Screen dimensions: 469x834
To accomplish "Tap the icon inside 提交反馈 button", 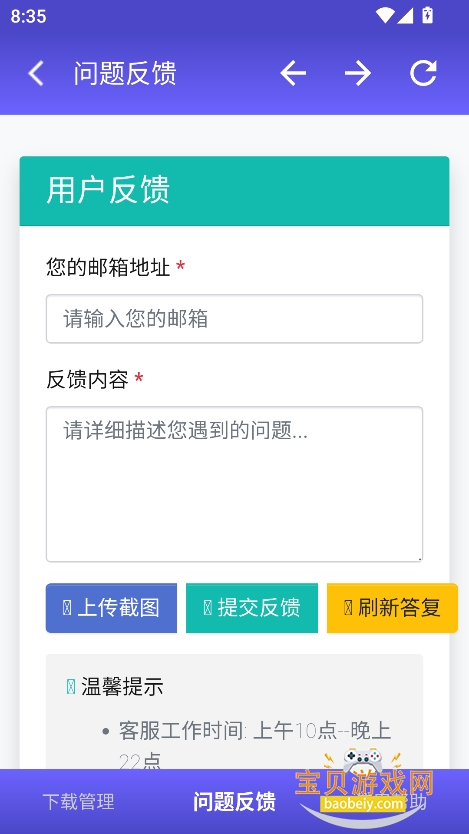I will (x=208, y=607).
